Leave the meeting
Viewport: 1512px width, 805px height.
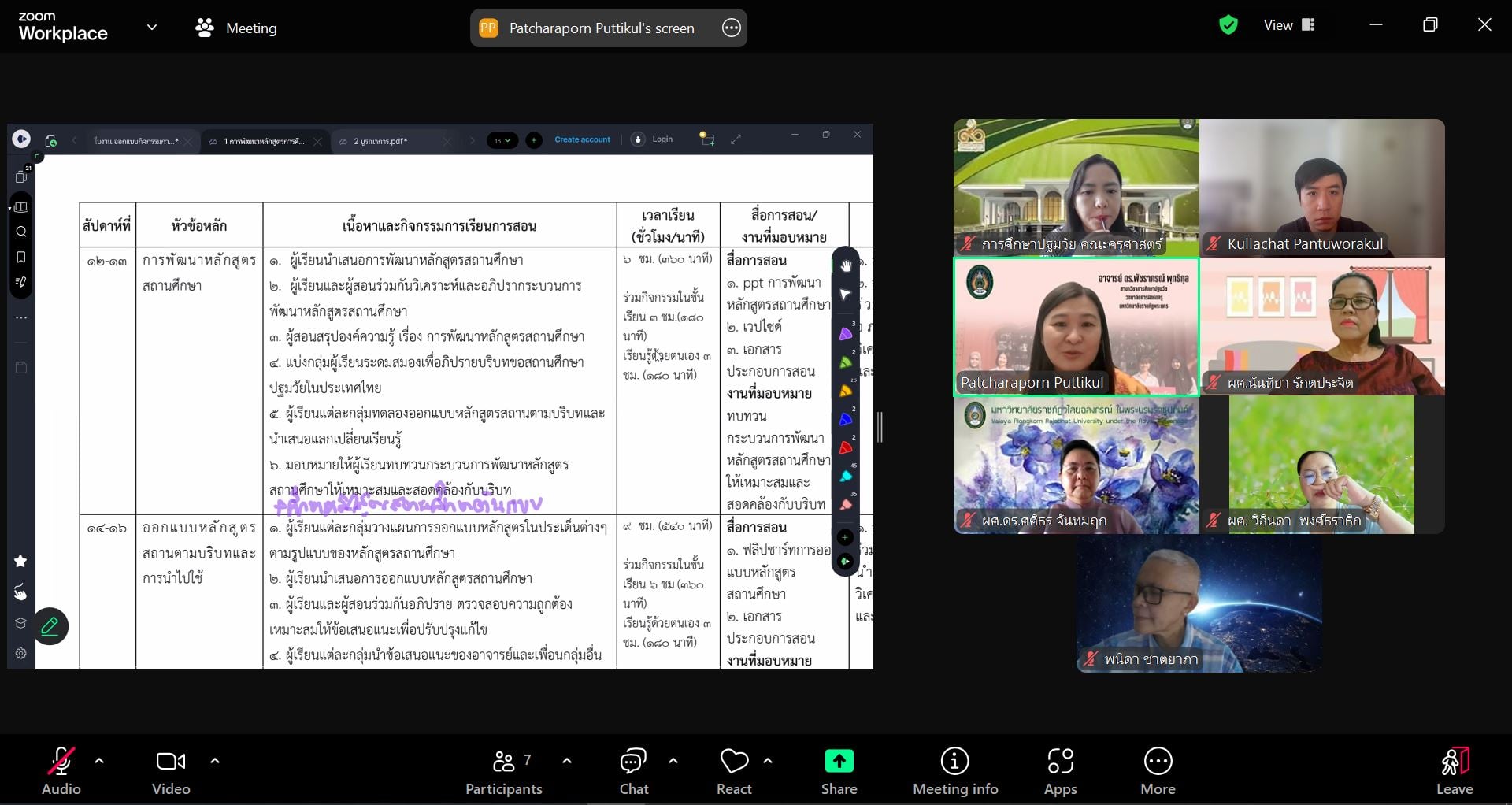(1454, 772)
